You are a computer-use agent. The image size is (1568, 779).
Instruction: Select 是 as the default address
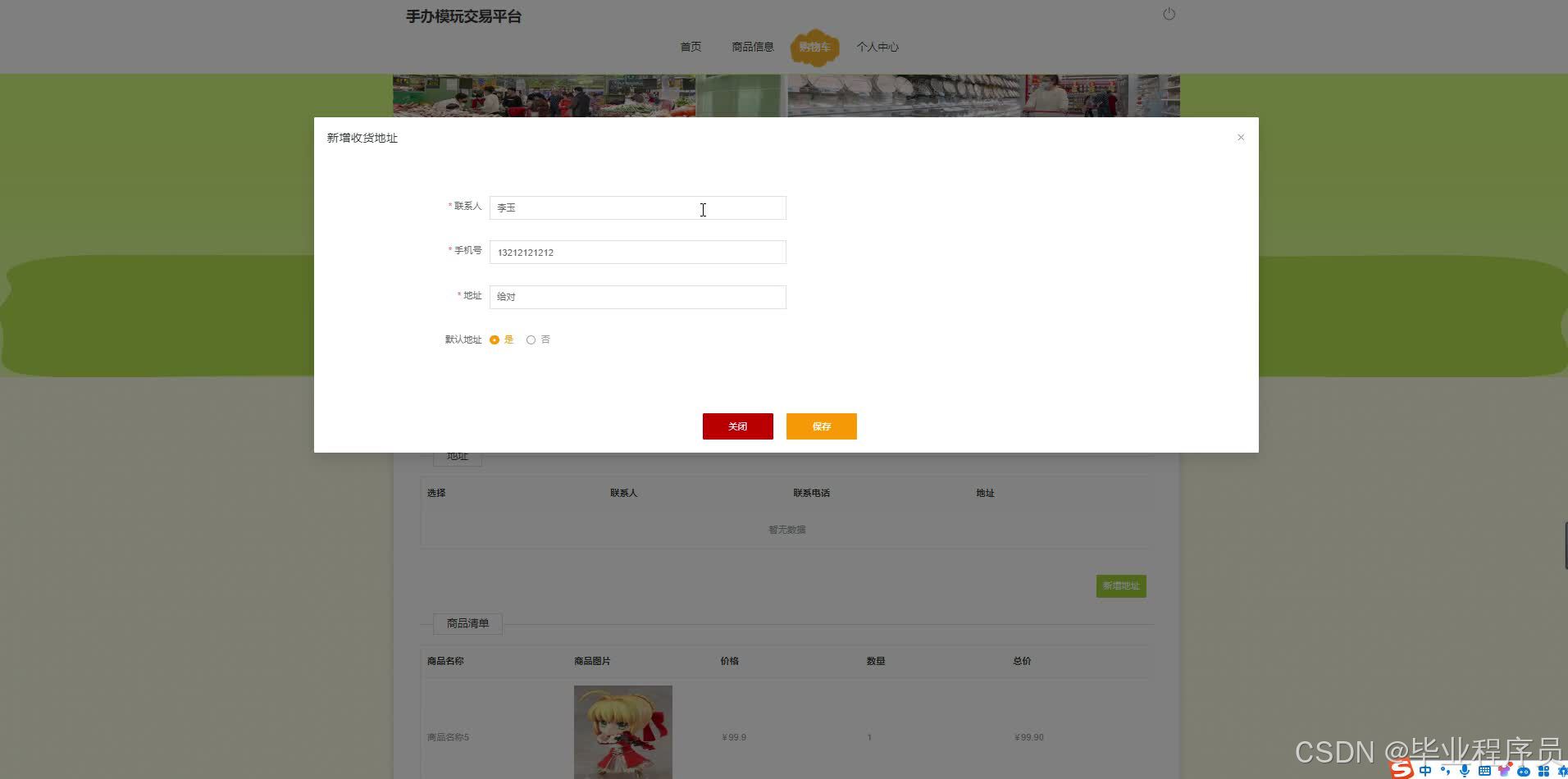point(495,339)
